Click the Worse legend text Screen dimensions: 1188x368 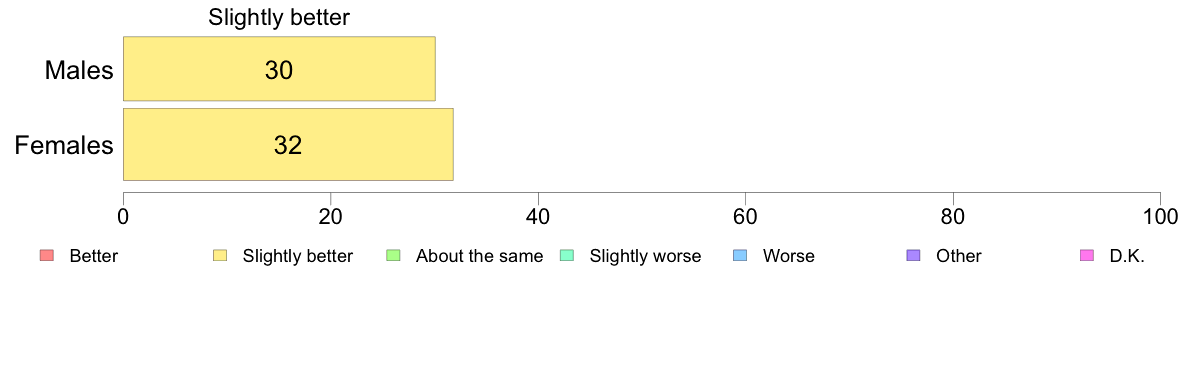pyautogui.click(x=789, y=256)
